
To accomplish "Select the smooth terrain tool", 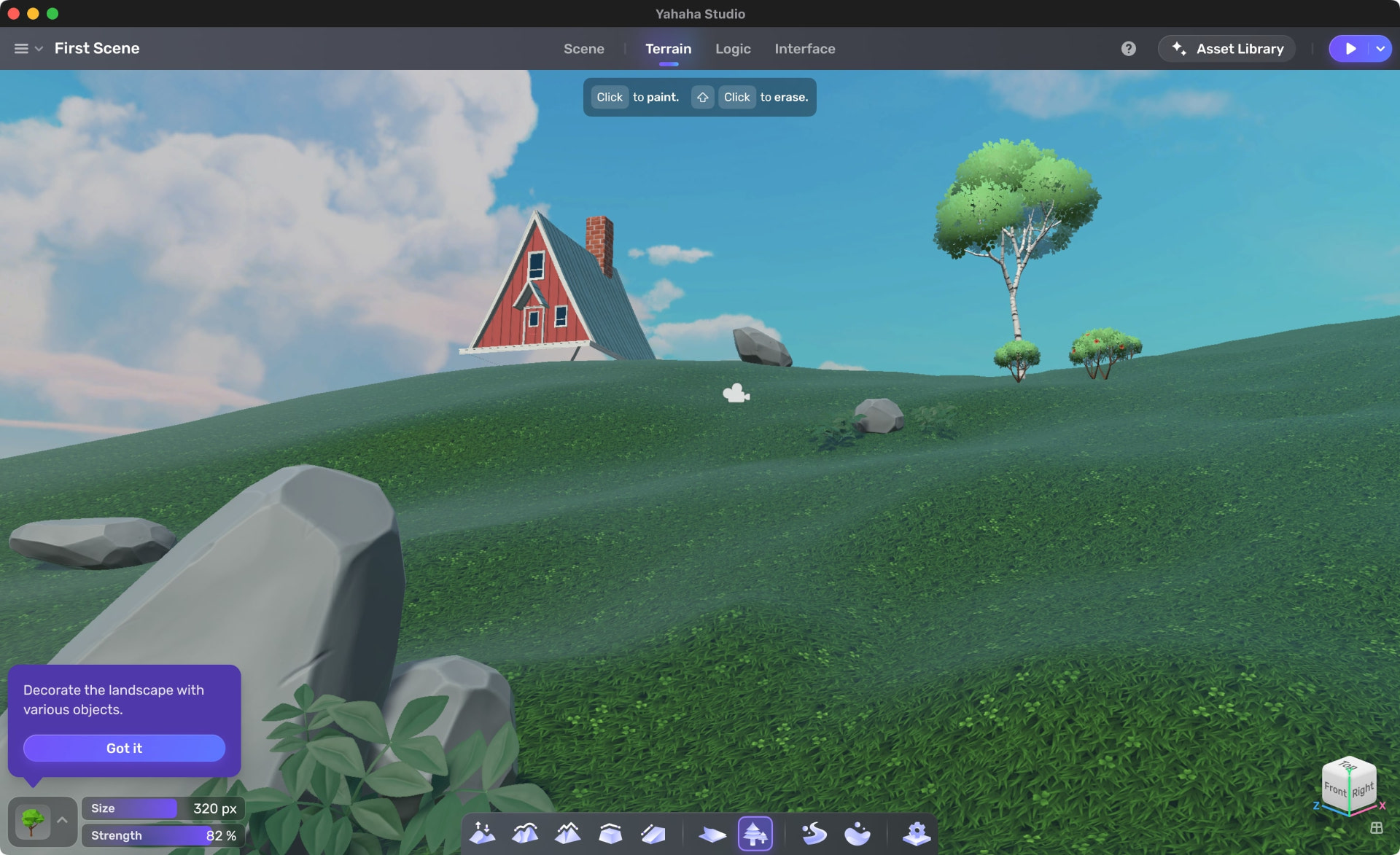I will 525,832.
